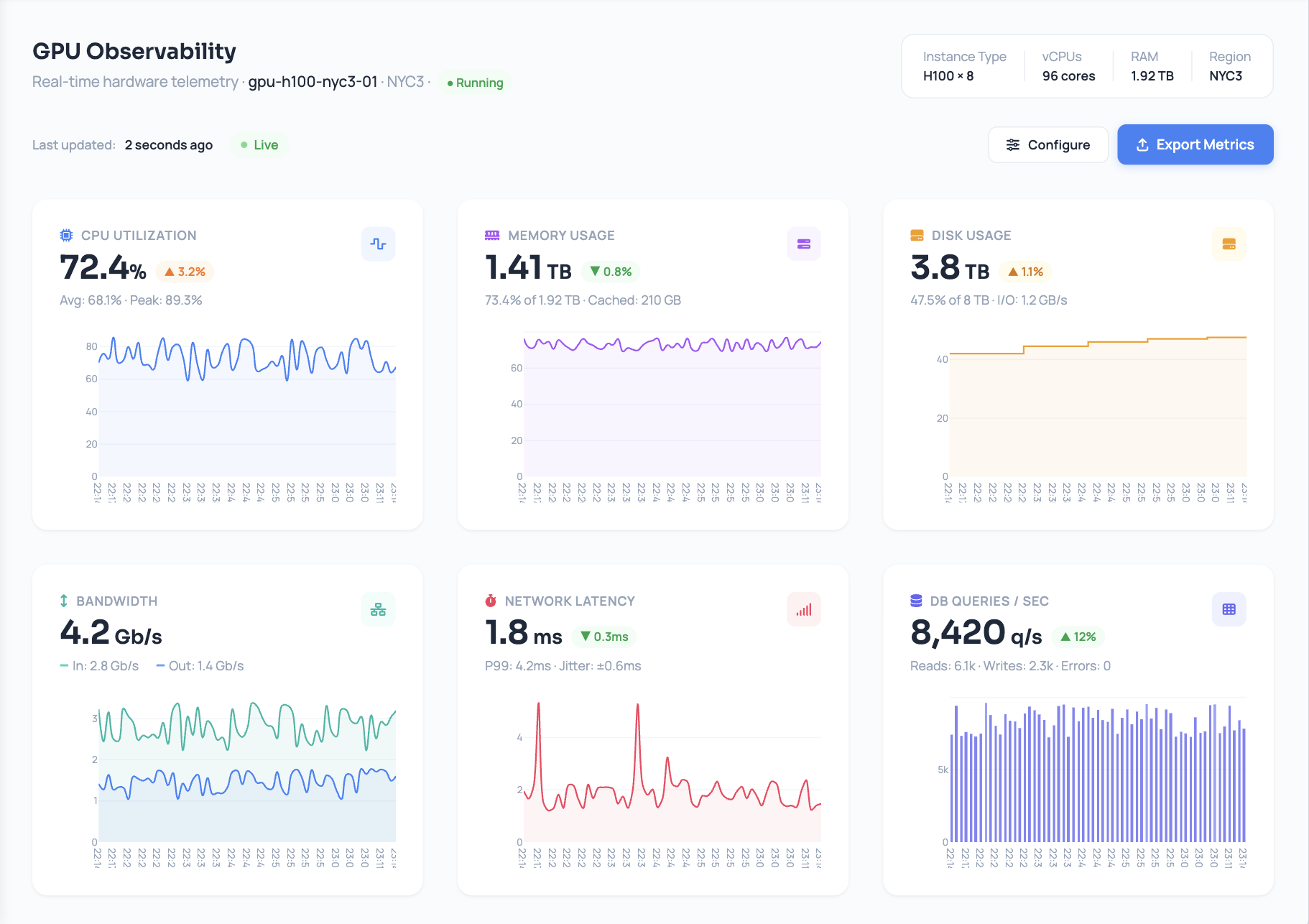Click the gpu-h100-nyc3-01 instance name
Screen dimensions: 1309x924
point(313,82)
